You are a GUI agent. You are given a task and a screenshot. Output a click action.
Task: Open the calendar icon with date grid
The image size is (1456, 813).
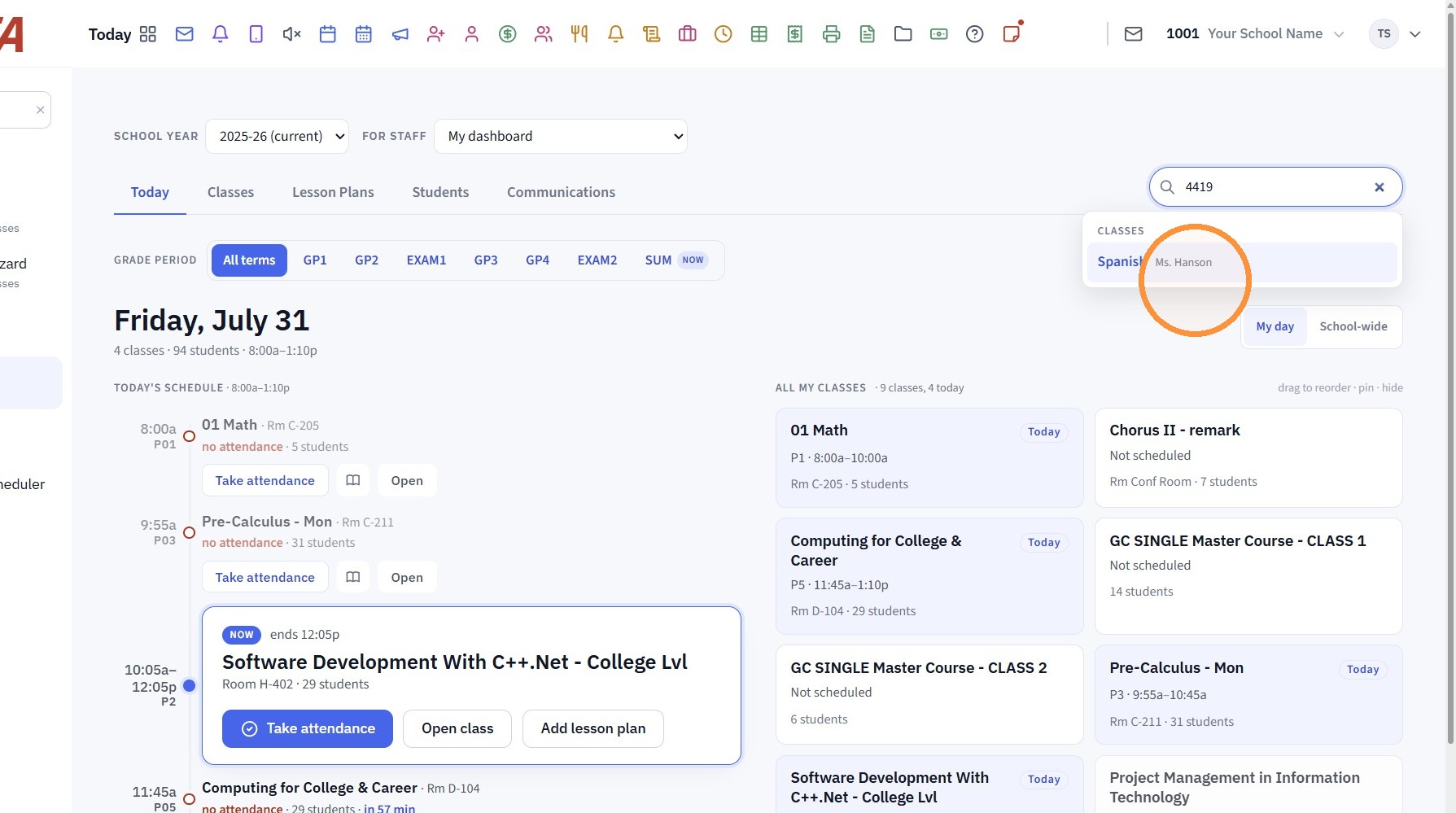point(364,34)
